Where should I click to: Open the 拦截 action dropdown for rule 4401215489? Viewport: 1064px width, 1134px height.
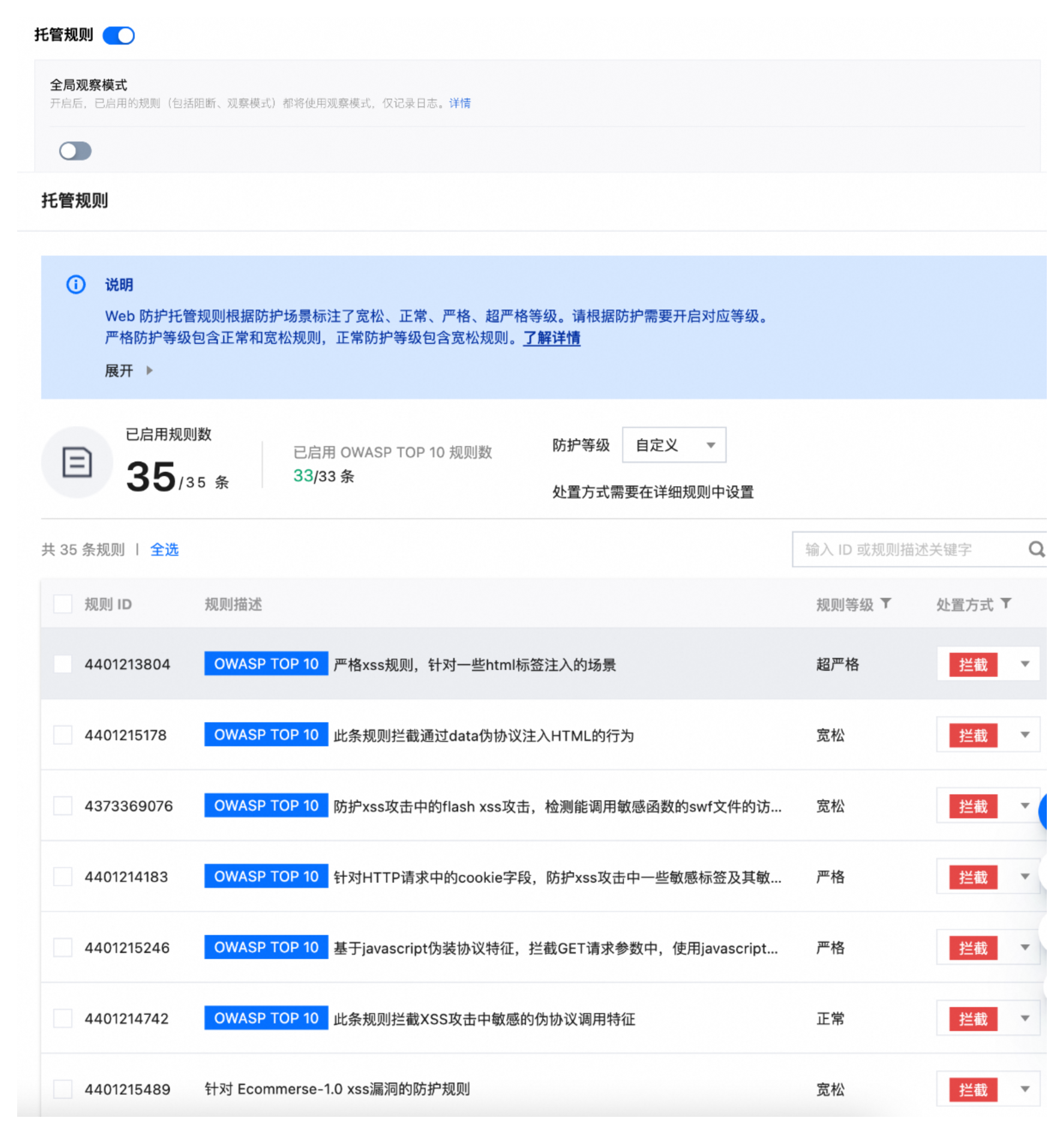coord(988,1089)
